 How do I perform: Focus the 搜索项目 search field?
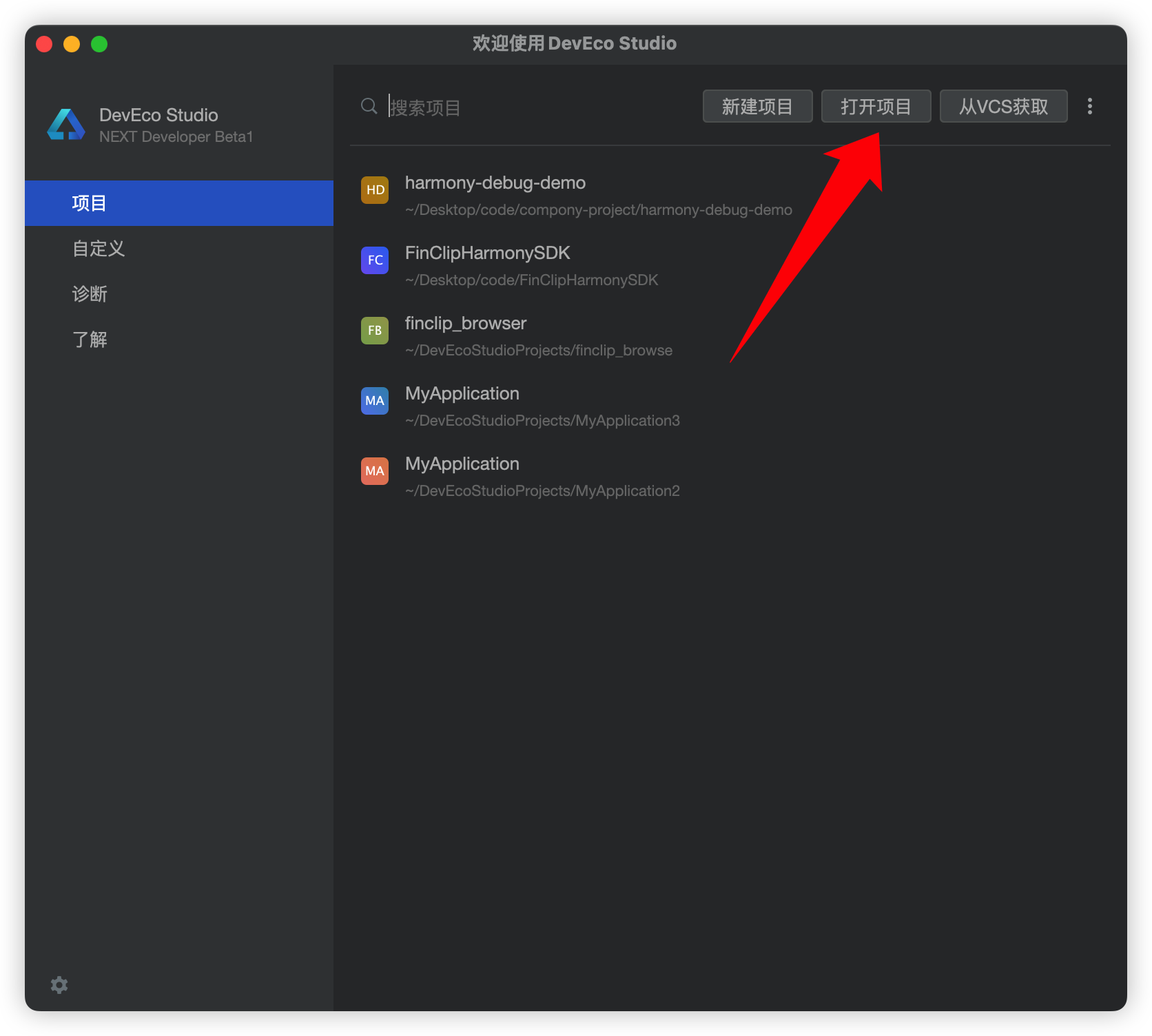(537, 107)
